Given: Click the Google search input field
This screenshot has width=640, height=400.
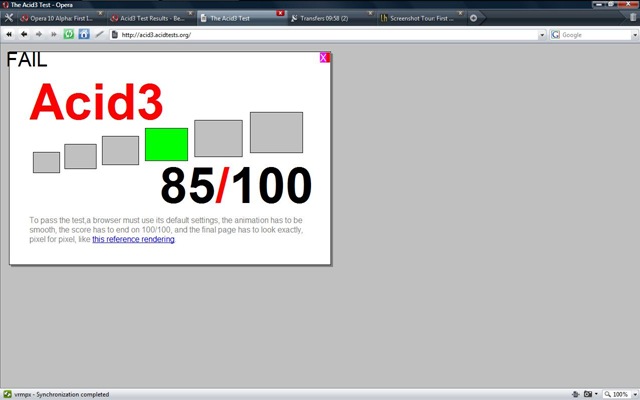Looking at the screenshot, I should [596, 35].
